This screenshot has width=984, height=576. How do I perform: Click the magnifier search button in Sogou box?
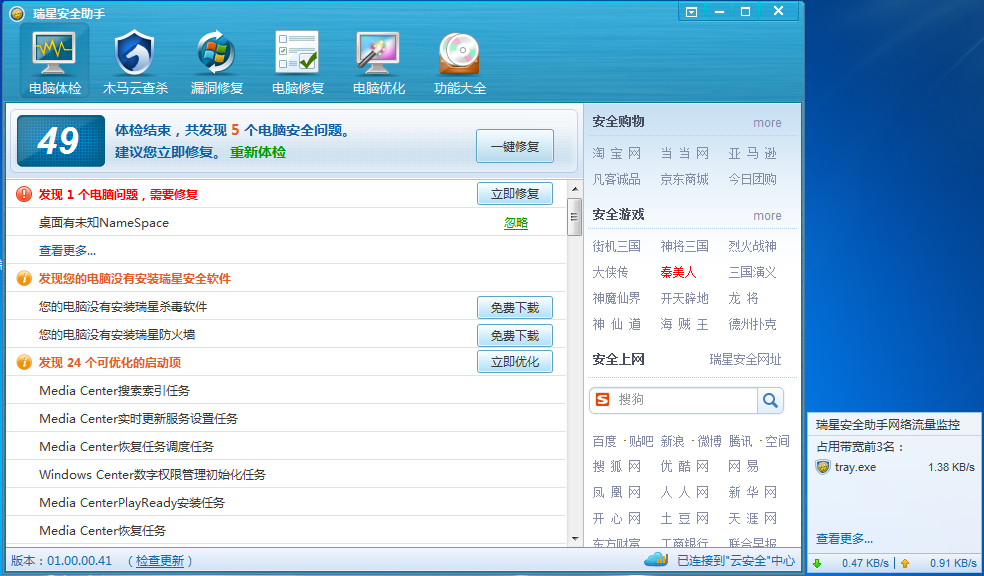[x=770, y=400]
